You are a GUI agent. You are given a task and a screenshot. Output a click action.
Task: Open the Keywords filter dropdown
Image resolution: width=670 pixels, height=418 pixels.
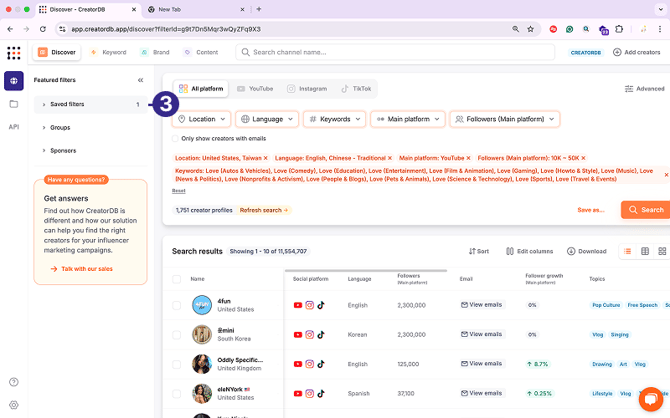click(335, 119)
